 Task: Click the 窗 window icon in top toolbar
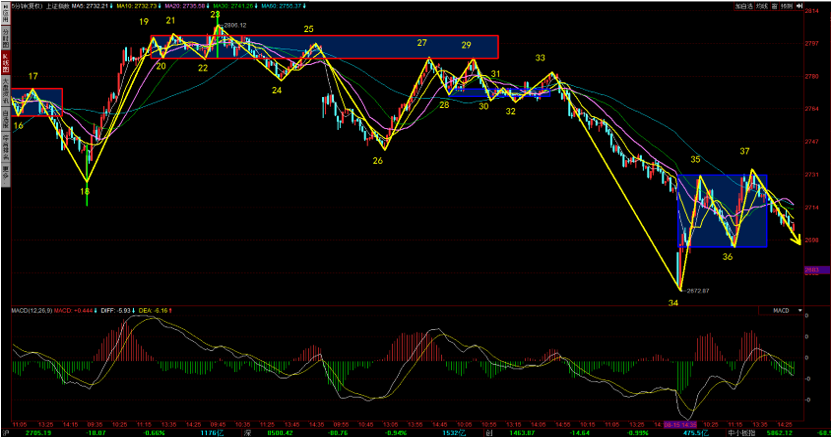(x=776, y=5)
